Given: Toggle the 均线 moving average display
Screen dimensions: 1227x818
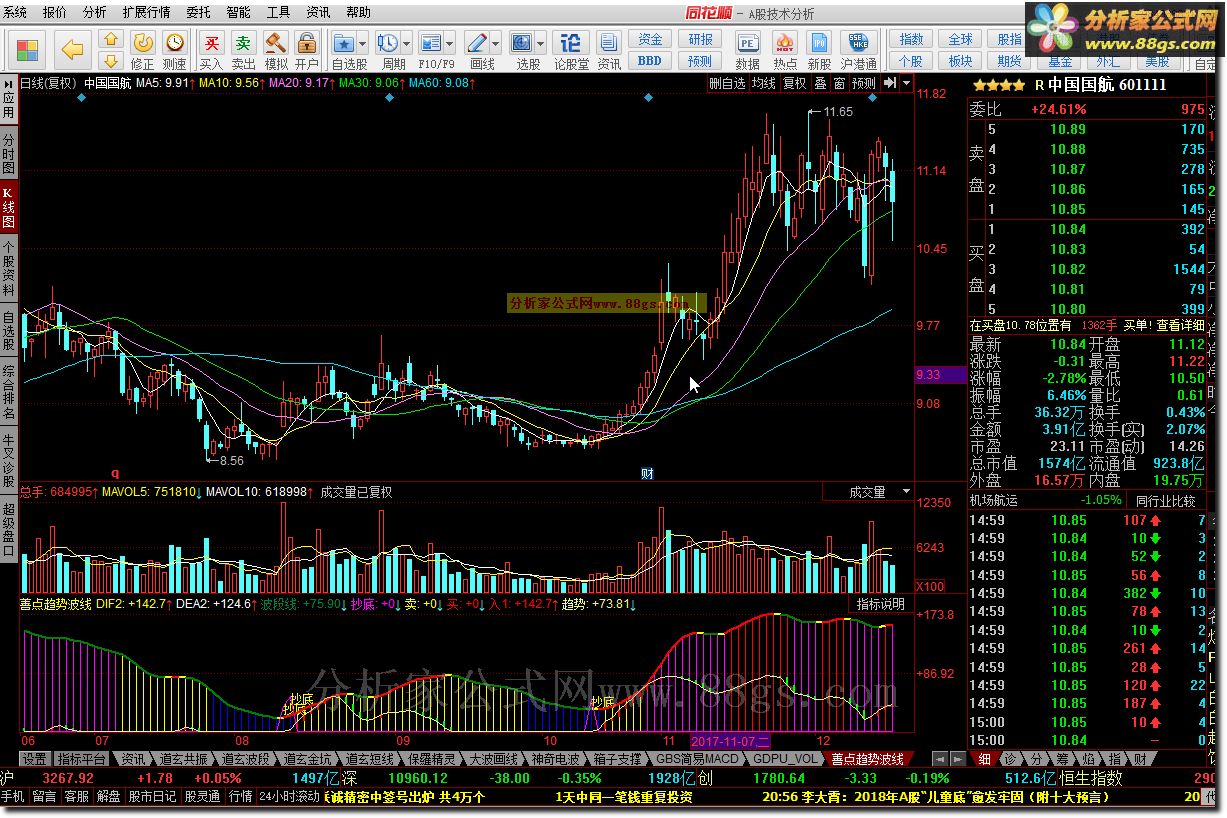Looking at the screenshot, I should tap(764, 84).
